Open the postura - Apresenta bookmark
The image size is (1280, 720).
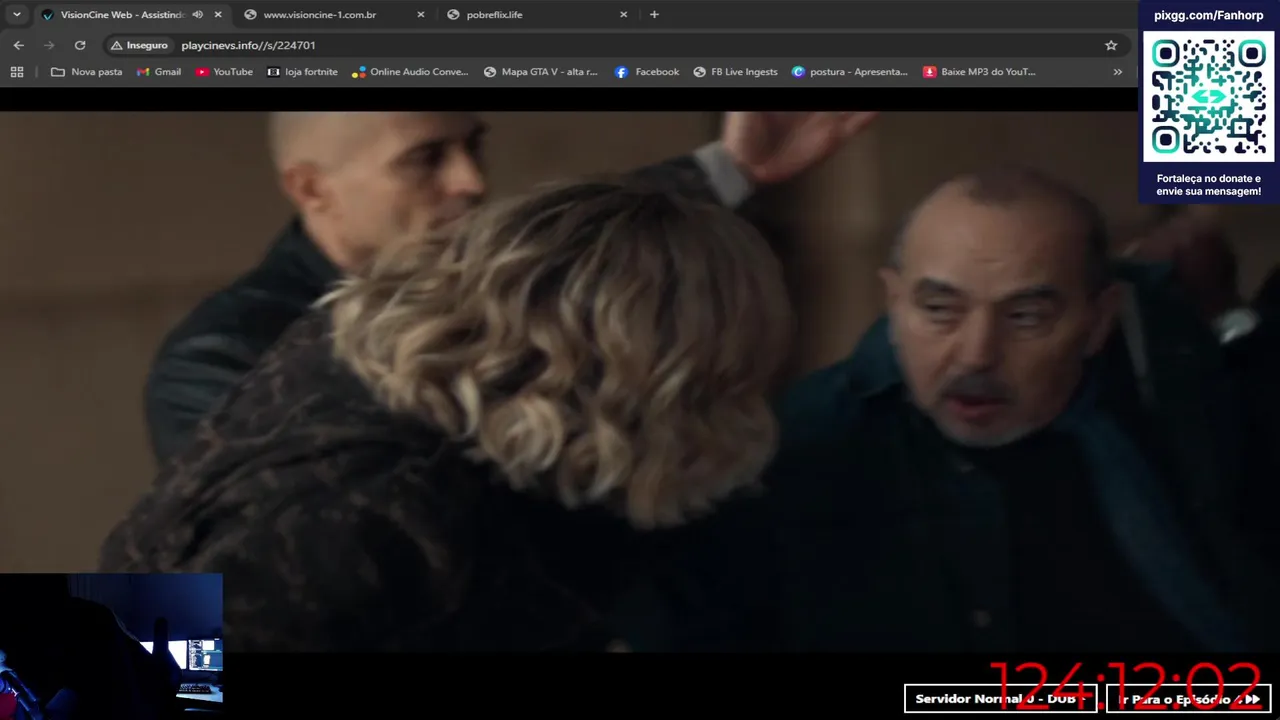click(x=850, y=72)
